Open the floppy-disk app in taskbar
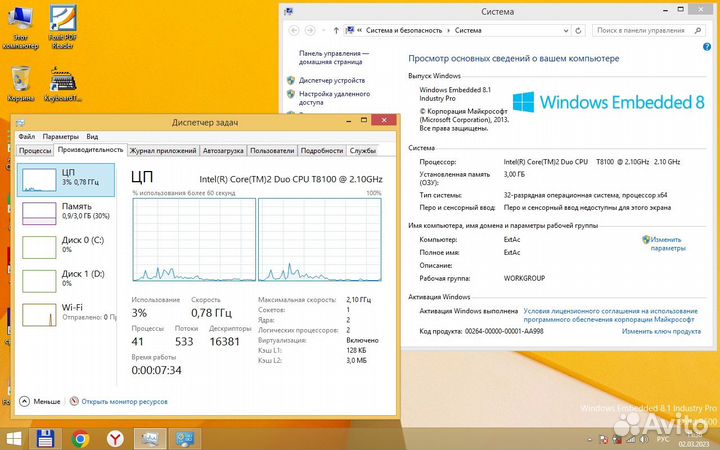 coord(45,439)
